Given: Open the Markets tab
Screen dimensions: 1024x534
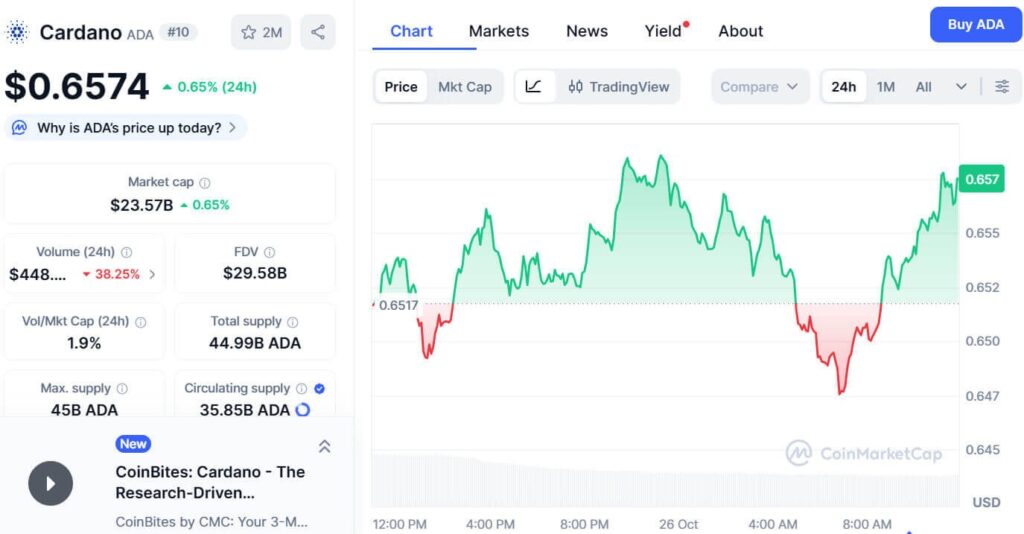Looking at the screenshot, I should [x=499, y=31].
